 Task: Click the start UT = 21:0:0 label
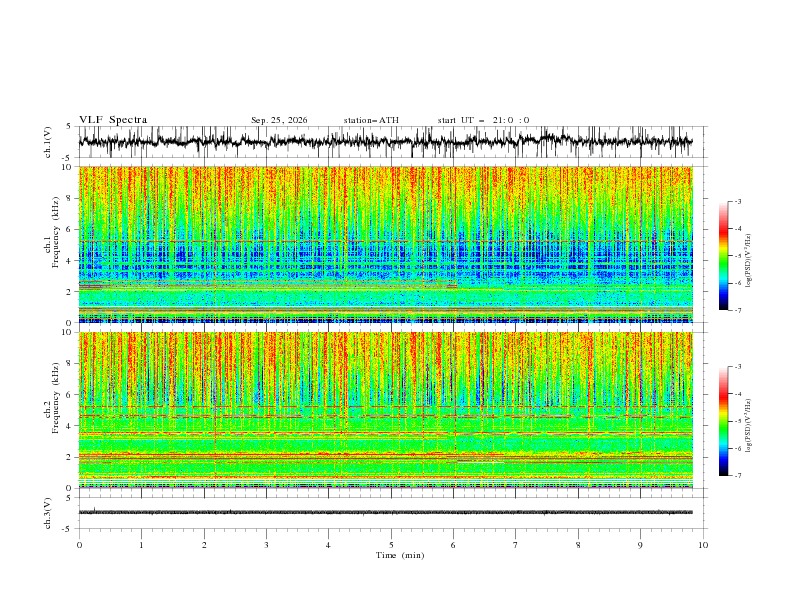click(x=483, y=120)
